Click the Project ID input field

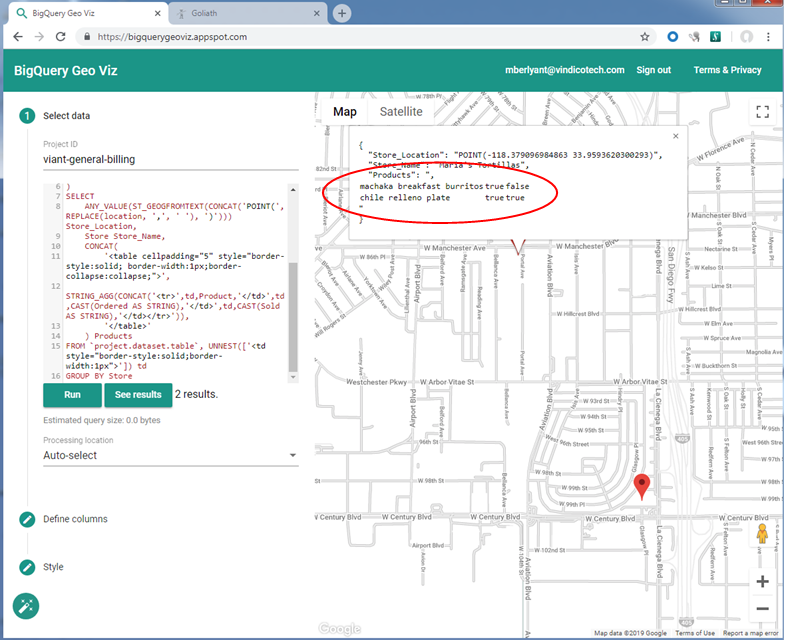[170, 160]
